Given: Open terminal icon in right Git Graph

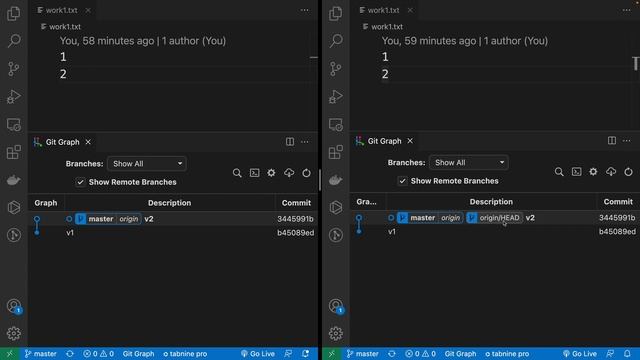Looking at the screenshot, I should [x=577, y=172].
